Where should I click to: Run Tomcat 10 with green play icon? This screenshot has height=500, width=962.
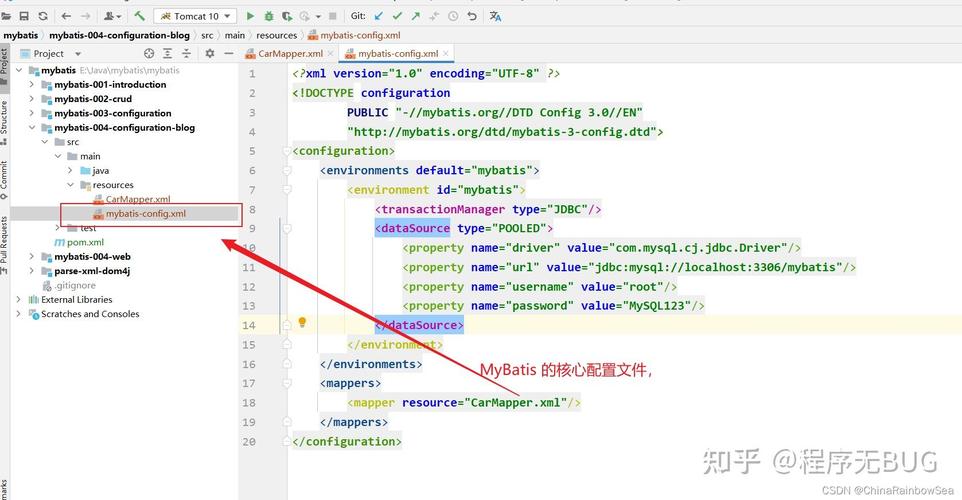click(x=250, y=16)
